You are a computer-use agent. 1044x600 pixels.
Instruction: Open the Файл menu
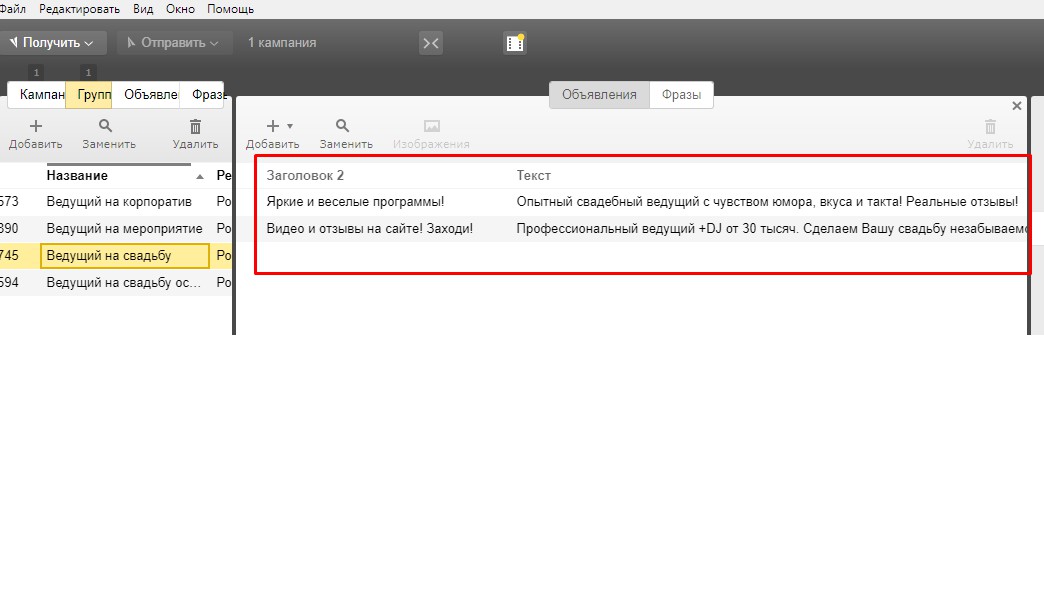pos(13,9)
